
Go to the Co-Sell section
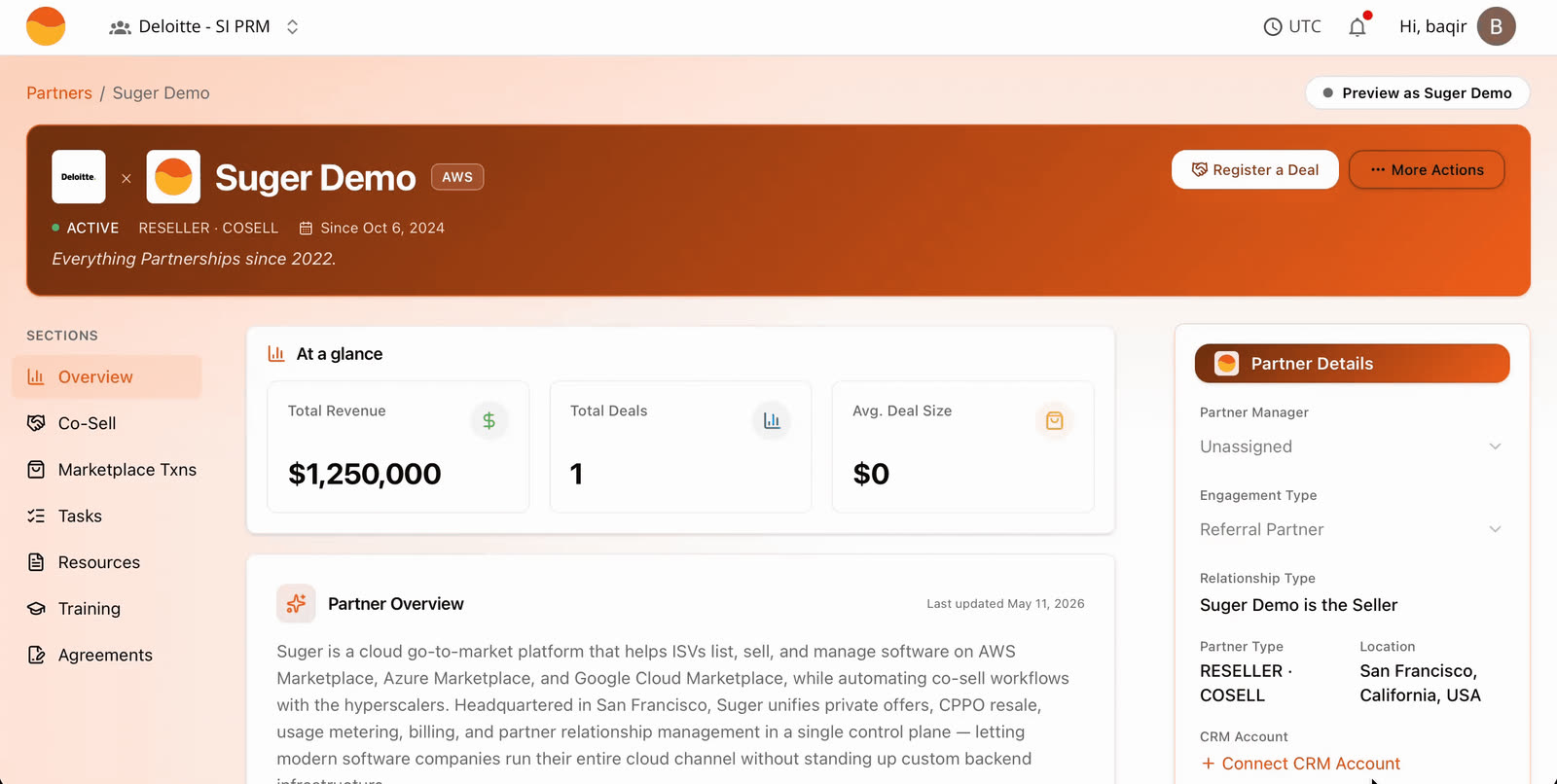click(x=107, y=423)
